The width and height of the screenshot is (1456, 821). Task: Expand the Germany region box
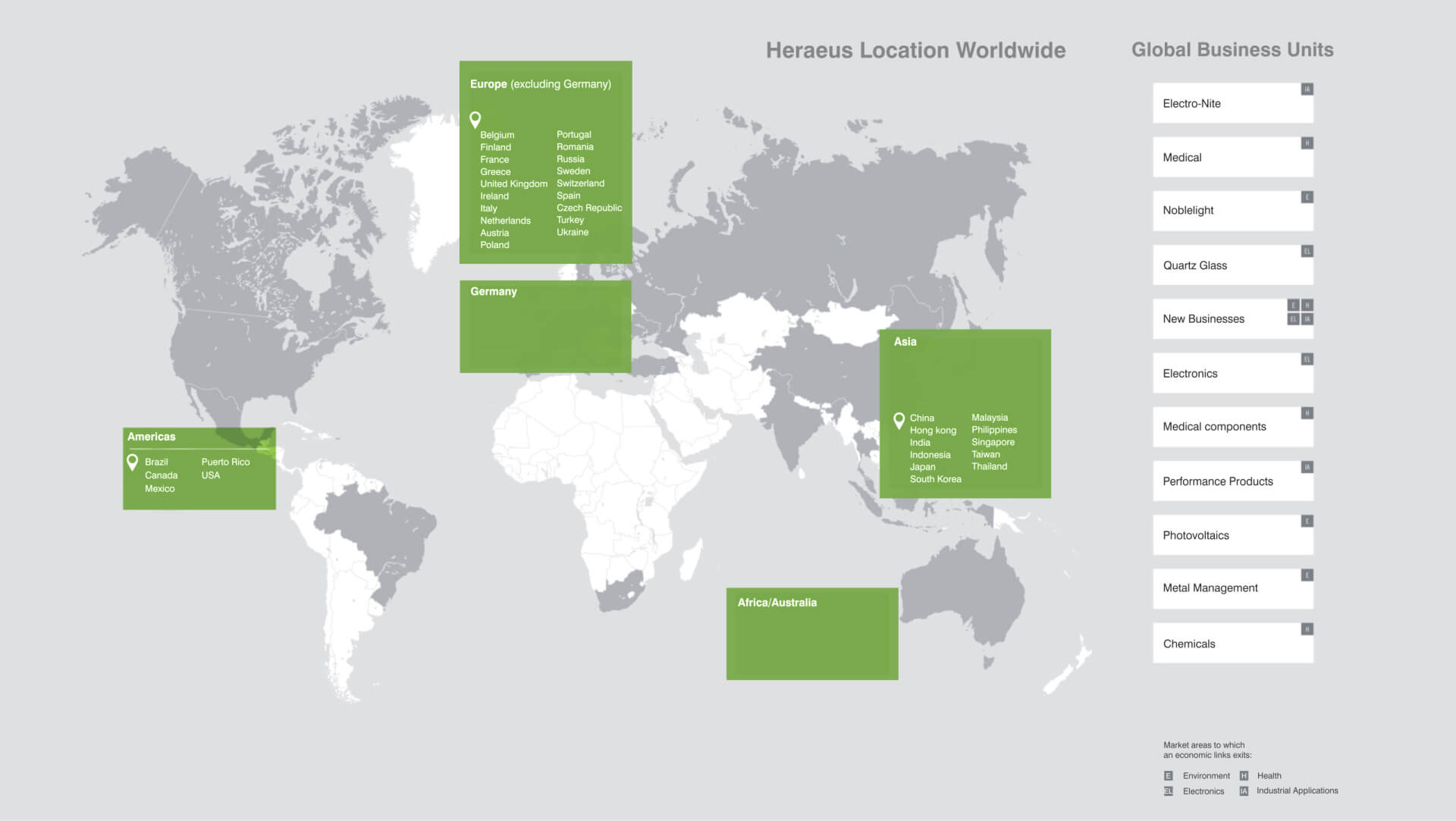point(545,327)
